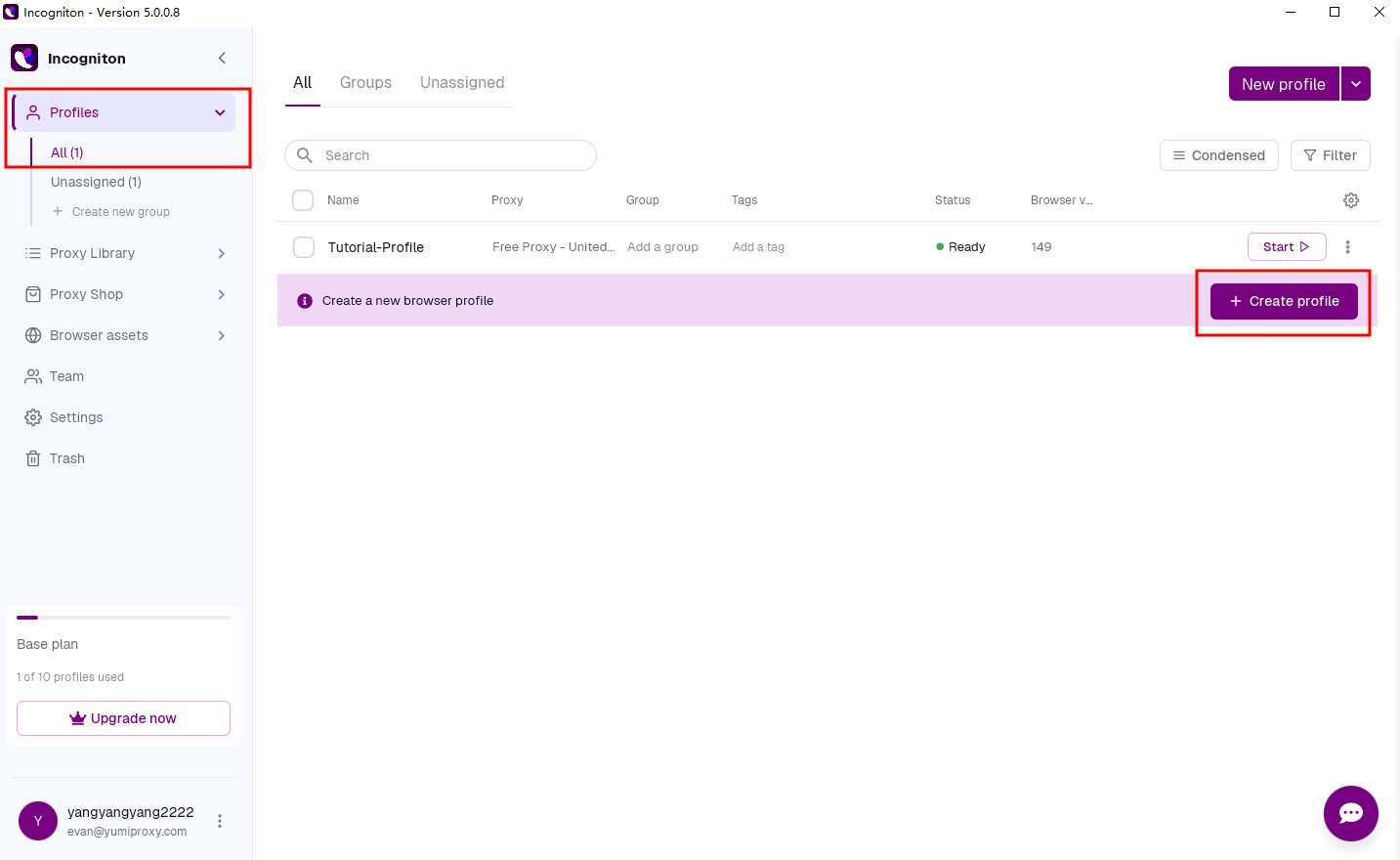The width and height of the screenshot is (1400, 860).
Task: Click the Proxy Shop bag icon
Action: point(33,294)
